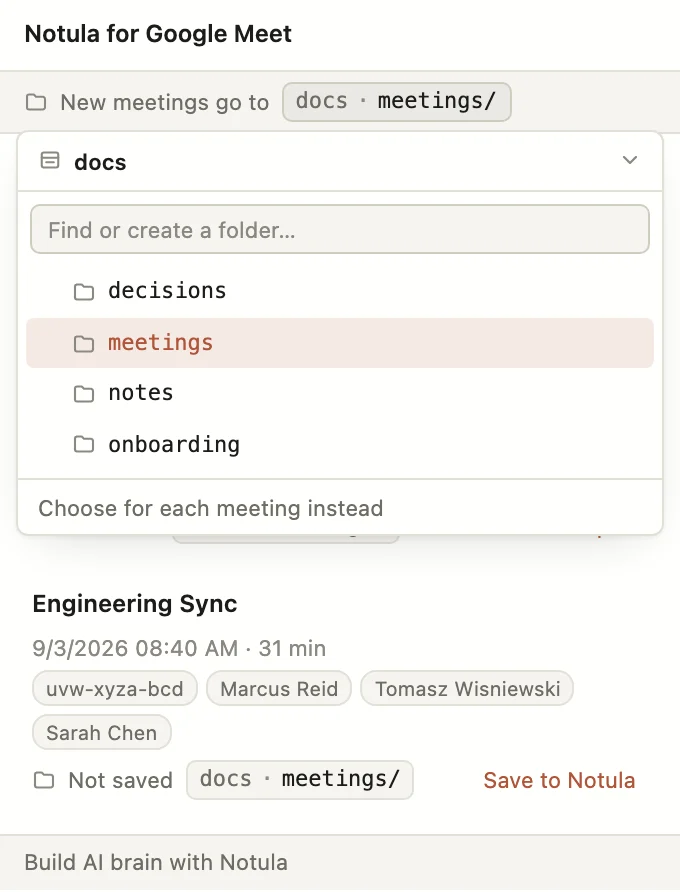Viewport: 680px width, 892px height.
Task: Click the Tomasz Wisniewski participant chip
Action: point(467,688)
